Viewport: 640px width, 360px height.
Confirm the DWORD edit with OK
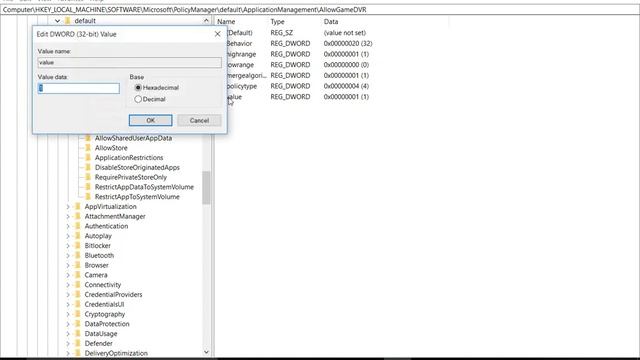click(x=151, y=120)
